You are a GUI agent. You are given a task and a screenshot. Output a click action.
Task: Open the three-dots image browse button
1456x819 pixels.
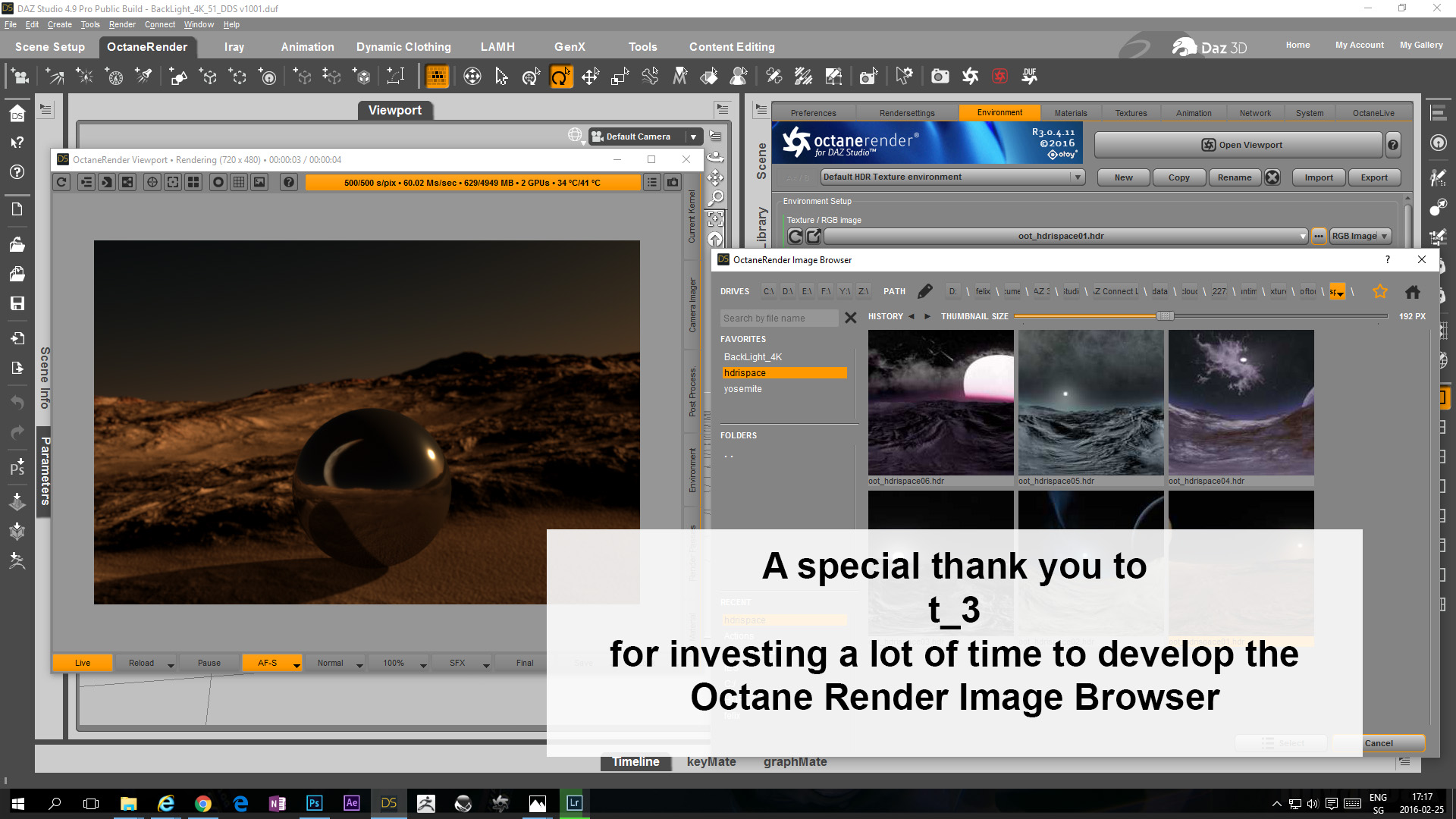tap(1319, 237)
